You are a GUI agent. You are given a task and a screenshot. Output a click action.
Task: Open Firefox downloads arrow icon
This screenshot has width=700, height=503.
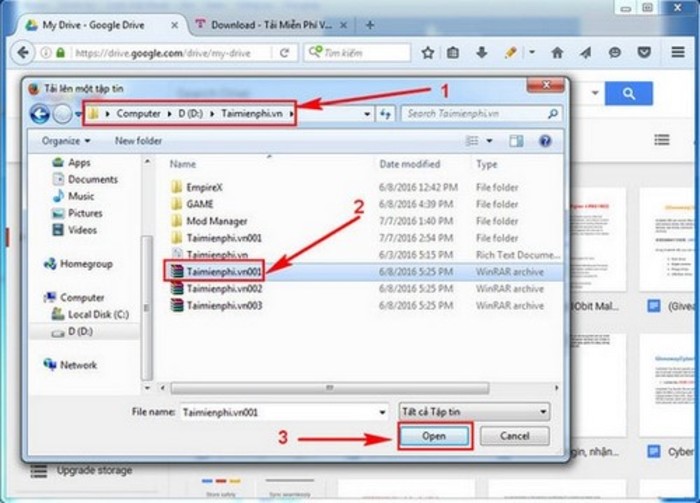pyautogui.click(x=481, y=53)
